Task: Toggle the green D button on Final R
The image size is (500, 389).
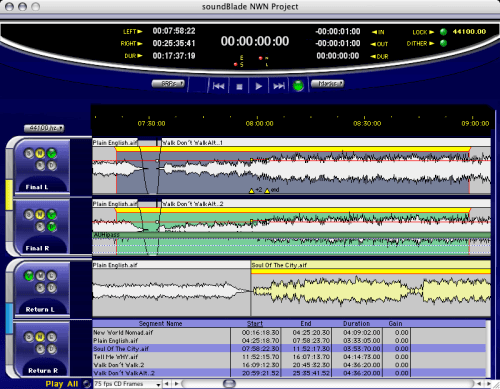Action: click(52, 227)
